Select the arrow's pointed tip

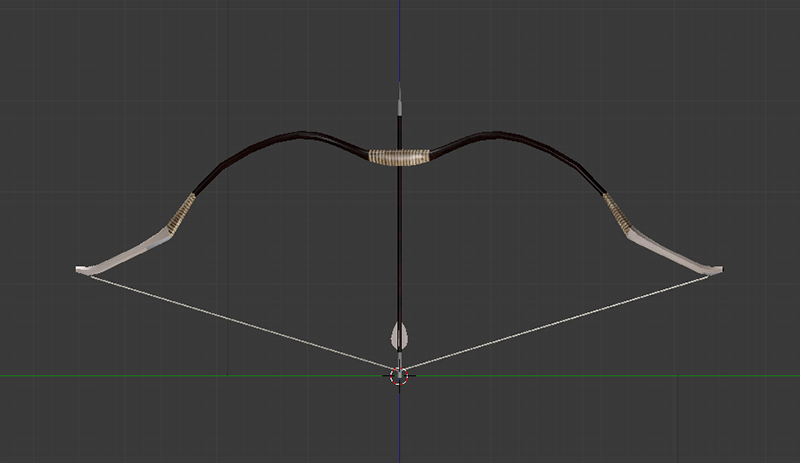tap(399, 92)
